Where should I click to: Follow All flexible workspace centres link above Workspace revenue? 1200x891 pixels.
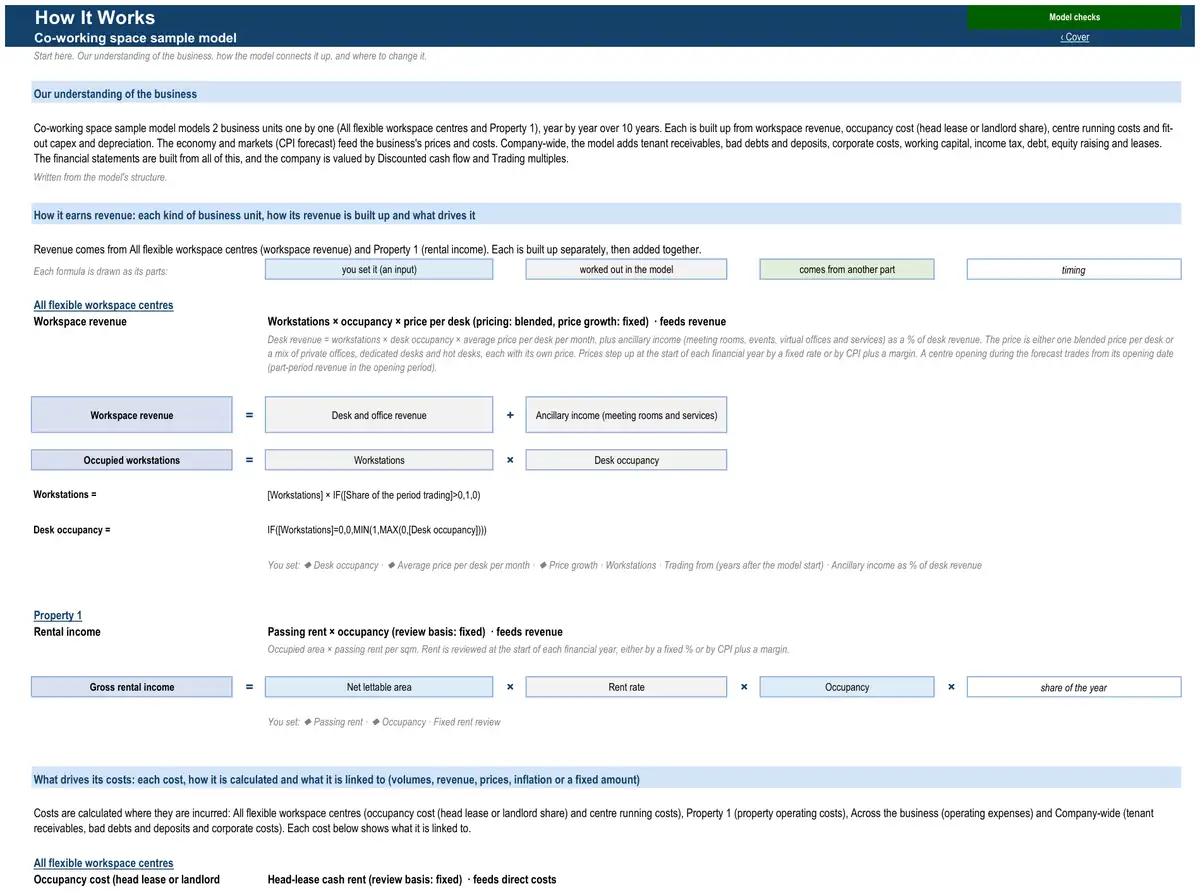tap(104, 305)
